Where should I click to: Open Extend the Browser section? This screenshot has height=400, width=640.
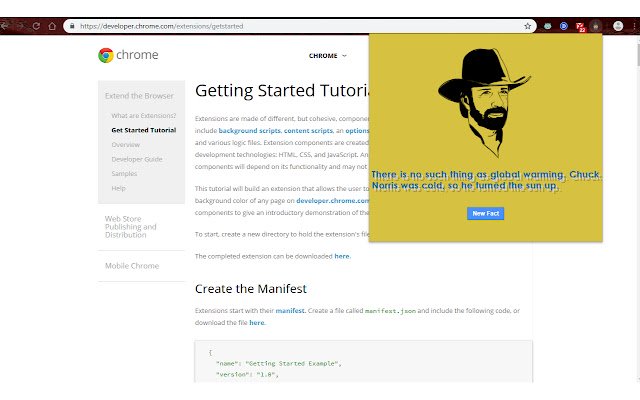[139, 96]
